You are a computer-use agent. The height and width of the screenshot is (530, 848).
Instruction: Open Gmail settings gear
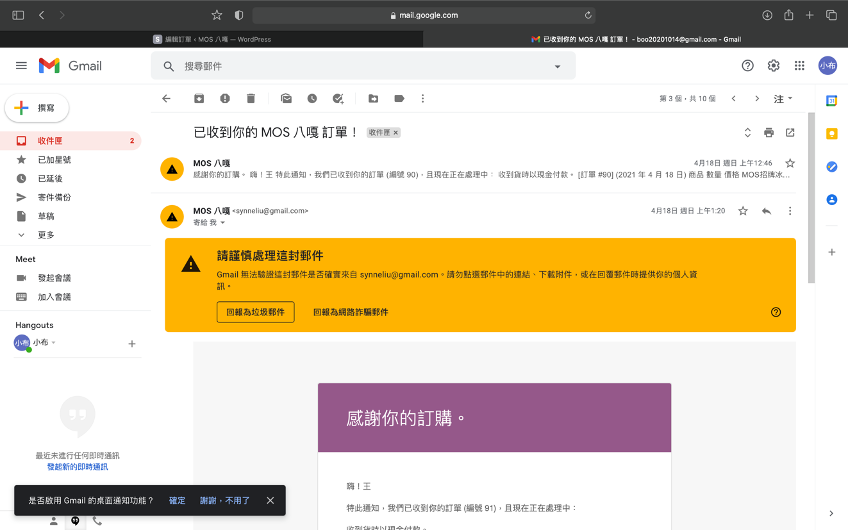773,65
